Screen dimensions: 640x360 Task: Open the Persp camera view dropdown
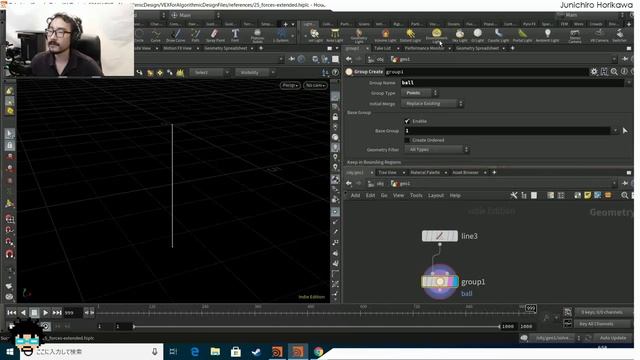coord(290,85)
